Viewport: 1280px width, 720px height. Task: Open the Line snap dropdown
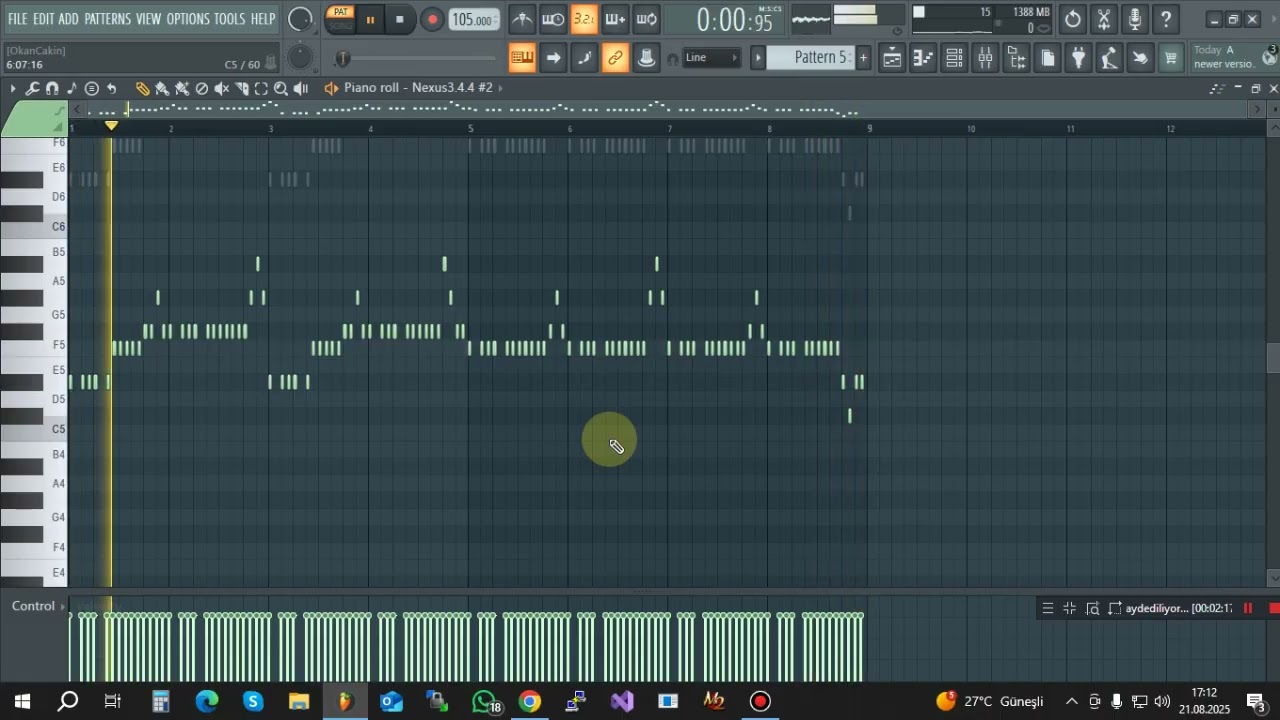point(711,58)
